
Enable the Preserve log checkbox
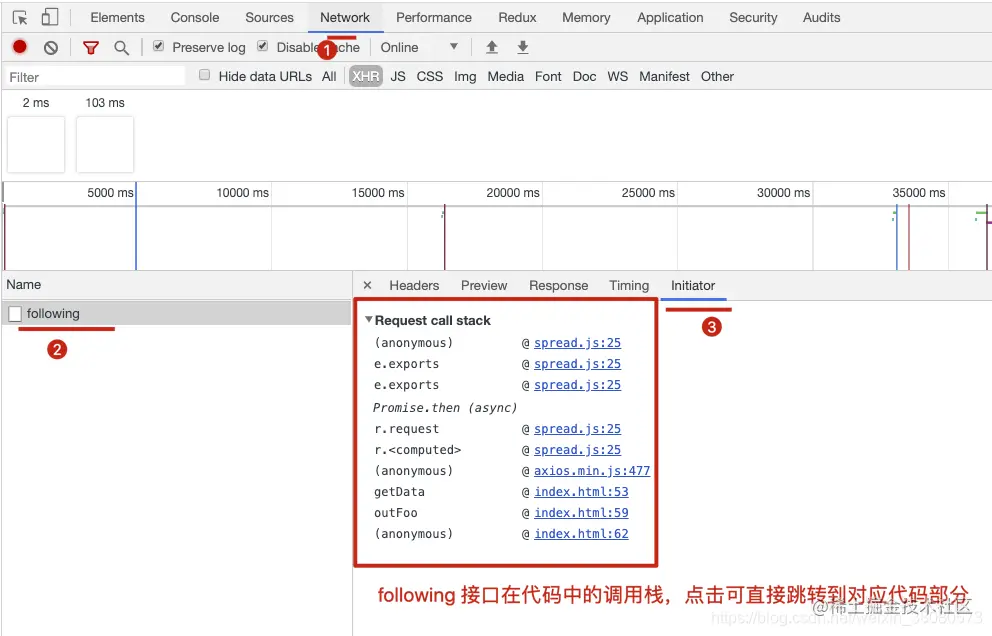click(x=157, y=46)
